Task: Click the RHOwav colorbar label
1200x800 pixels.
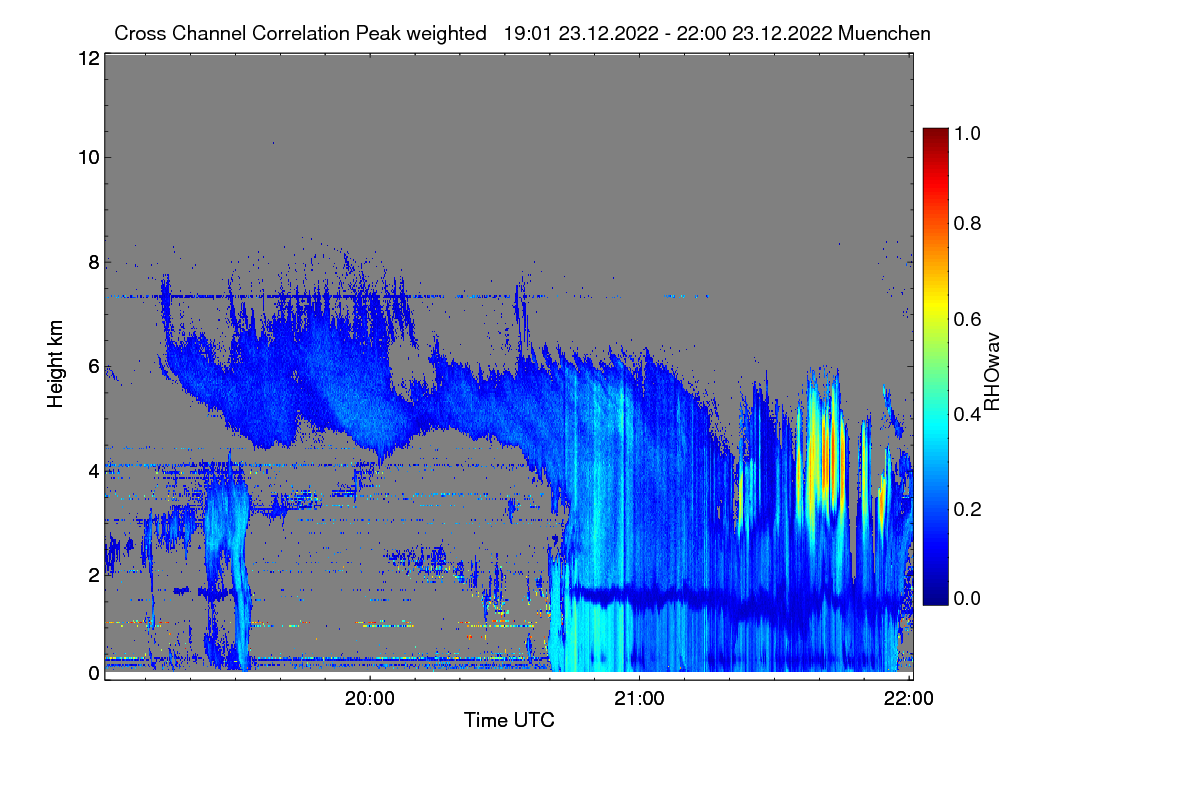Action: point(992,371)
